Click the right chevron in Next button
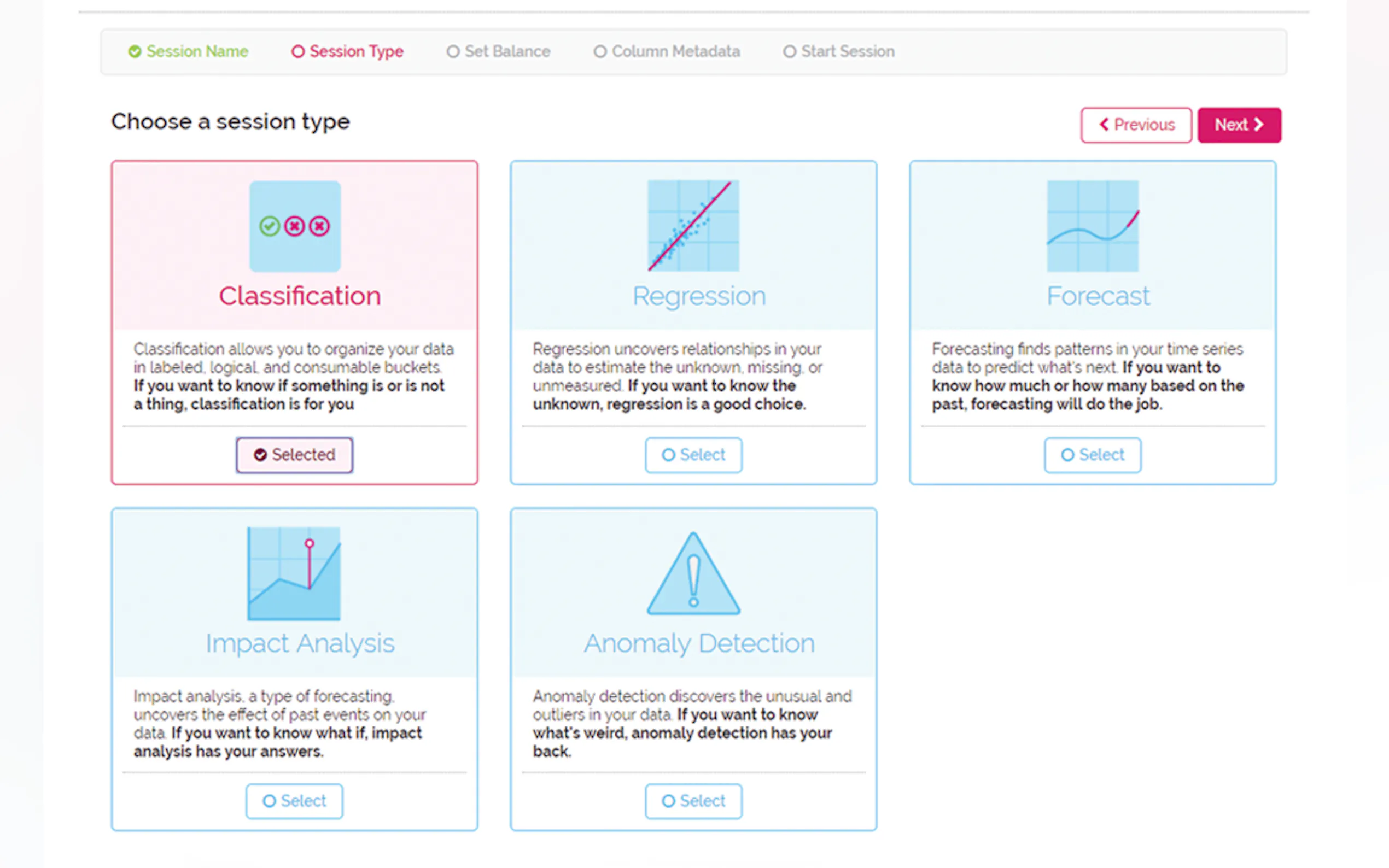Viewport: 1389px width, 868px height. [1258, 125]
